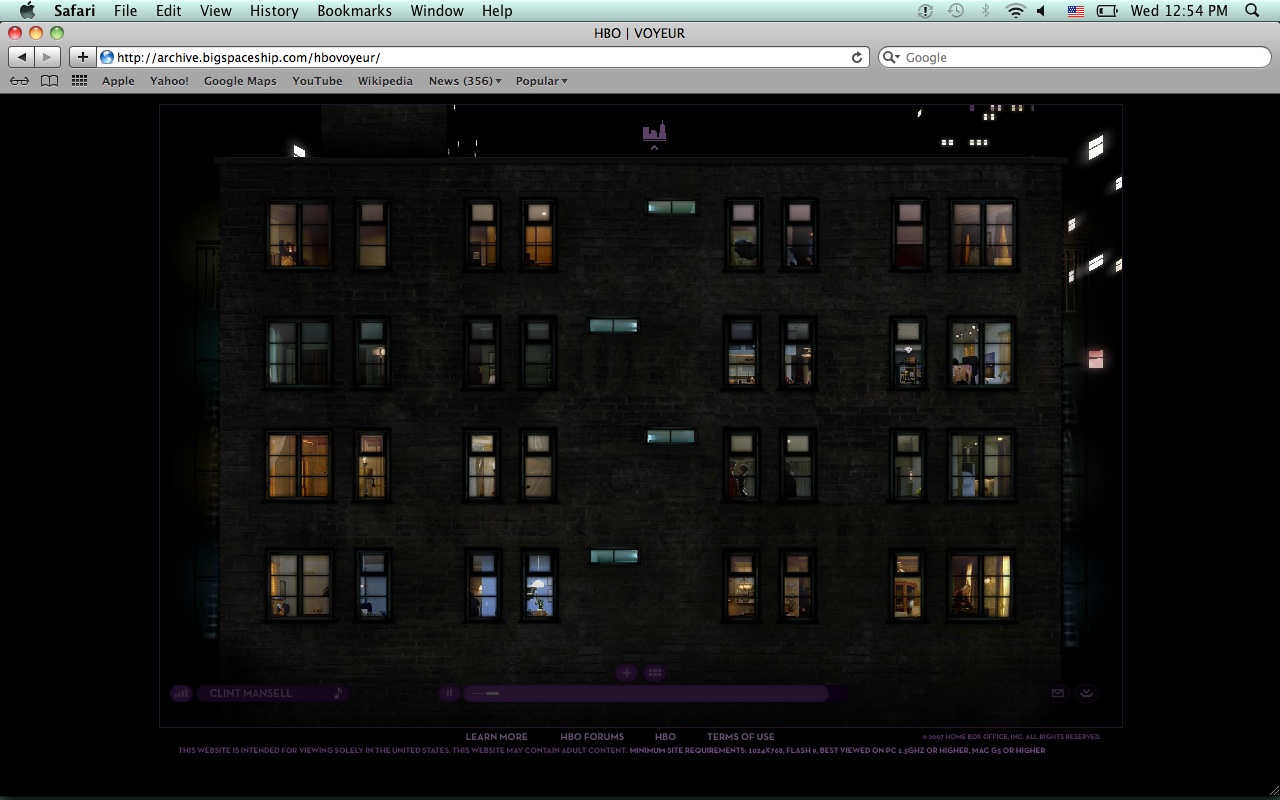Click the LEARN MORE link
Screen dimensions: 1280x800
coord(496,737)
